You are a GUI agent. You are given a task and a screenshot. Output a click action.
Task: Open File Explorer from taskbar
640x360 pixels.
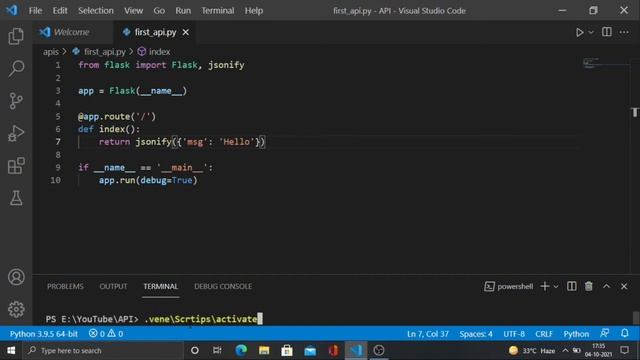click(x=264, y=351)
